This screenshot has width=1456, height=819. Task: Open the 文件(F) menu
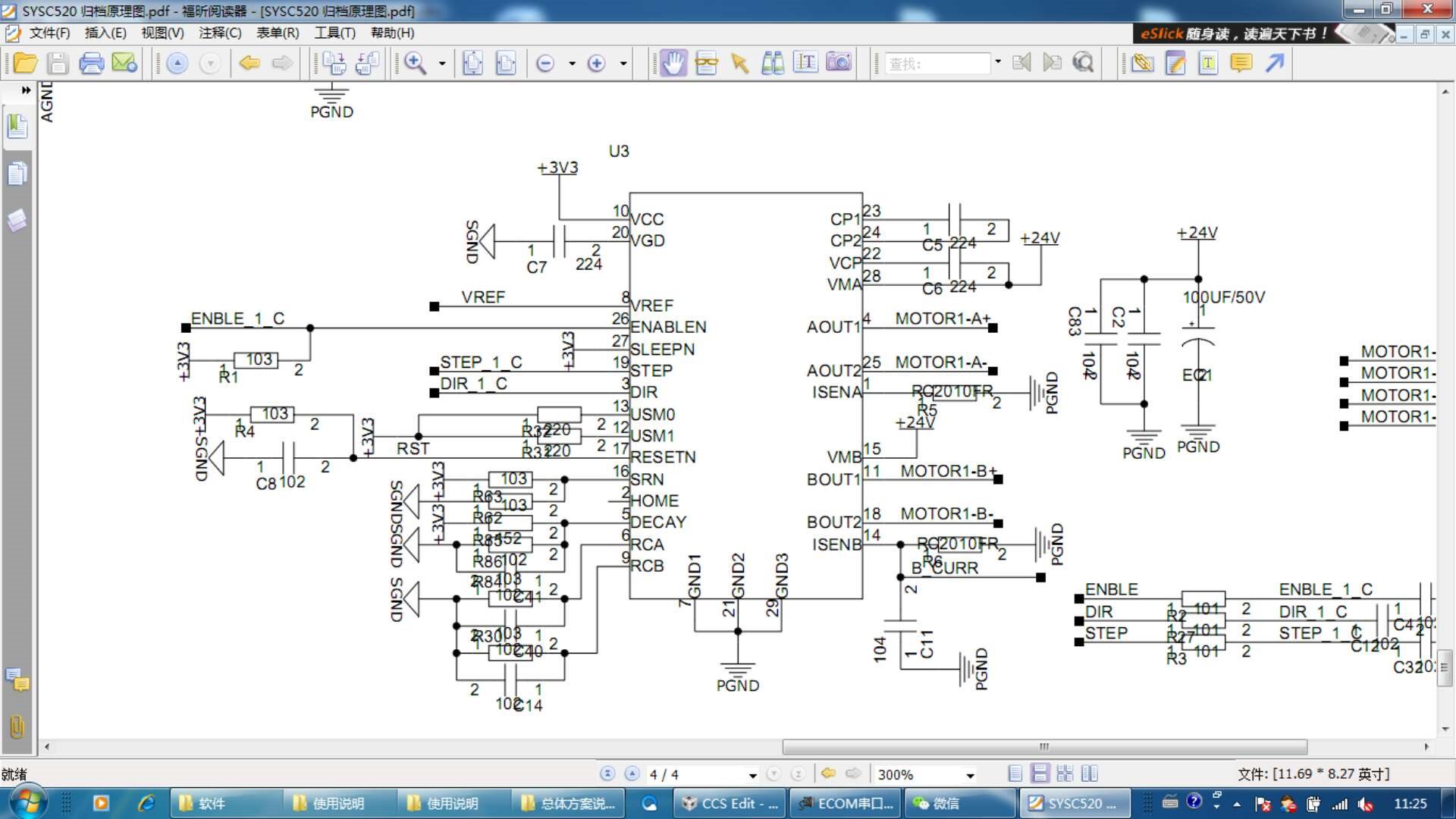49,33
